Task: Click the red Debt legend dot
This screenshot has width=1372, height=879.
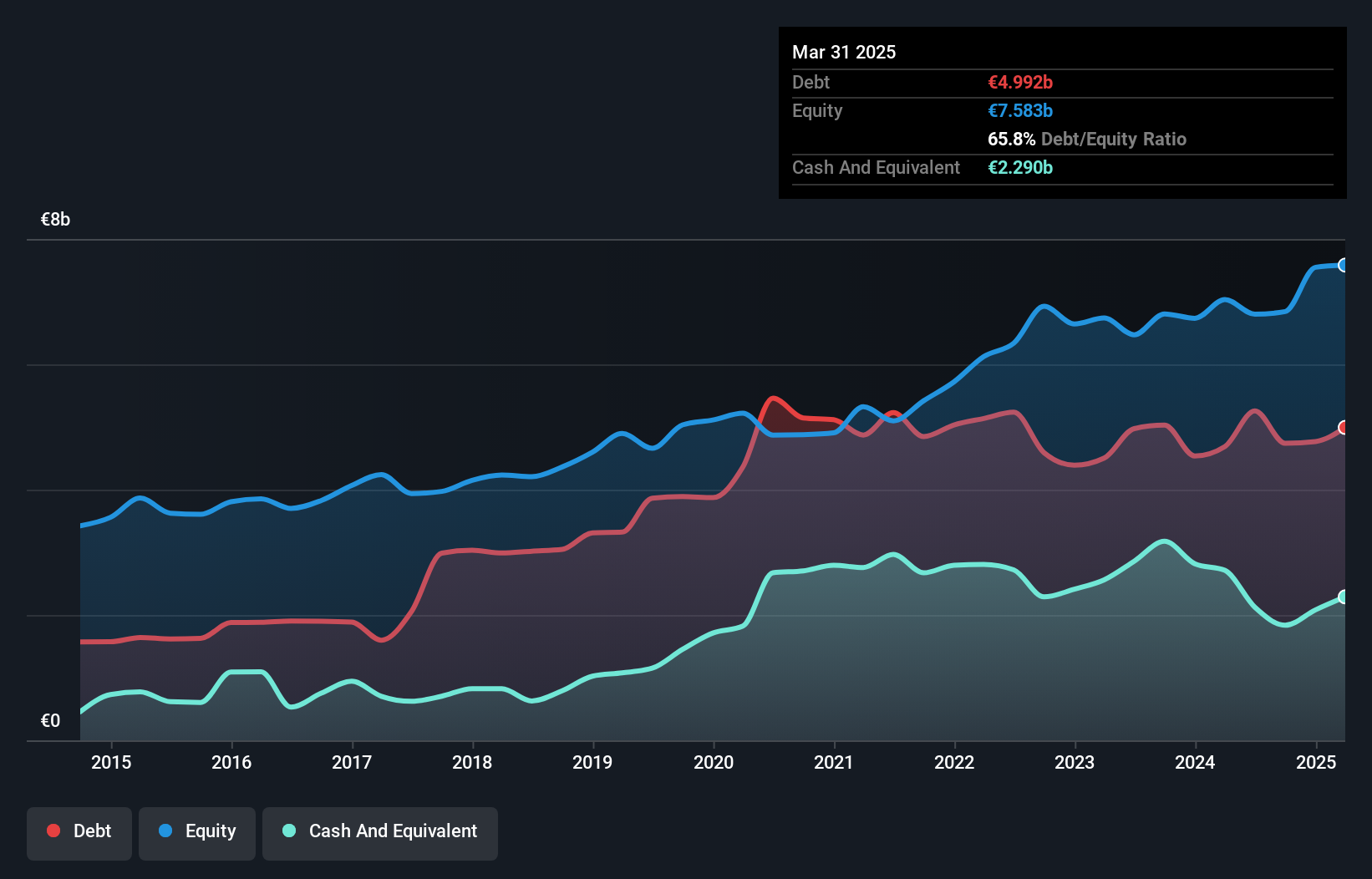Action: coord(53,831)
